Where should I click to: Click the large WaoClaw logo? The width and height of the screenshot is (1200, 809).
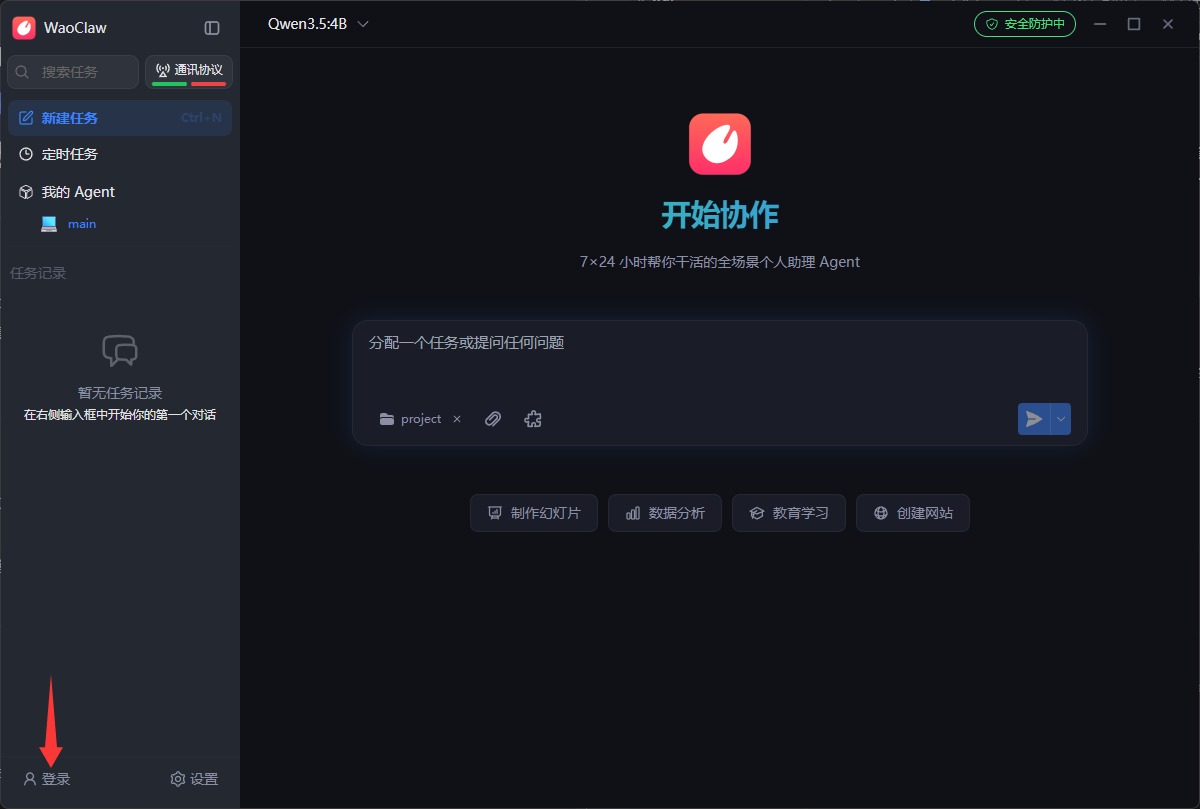pos(720,144)
